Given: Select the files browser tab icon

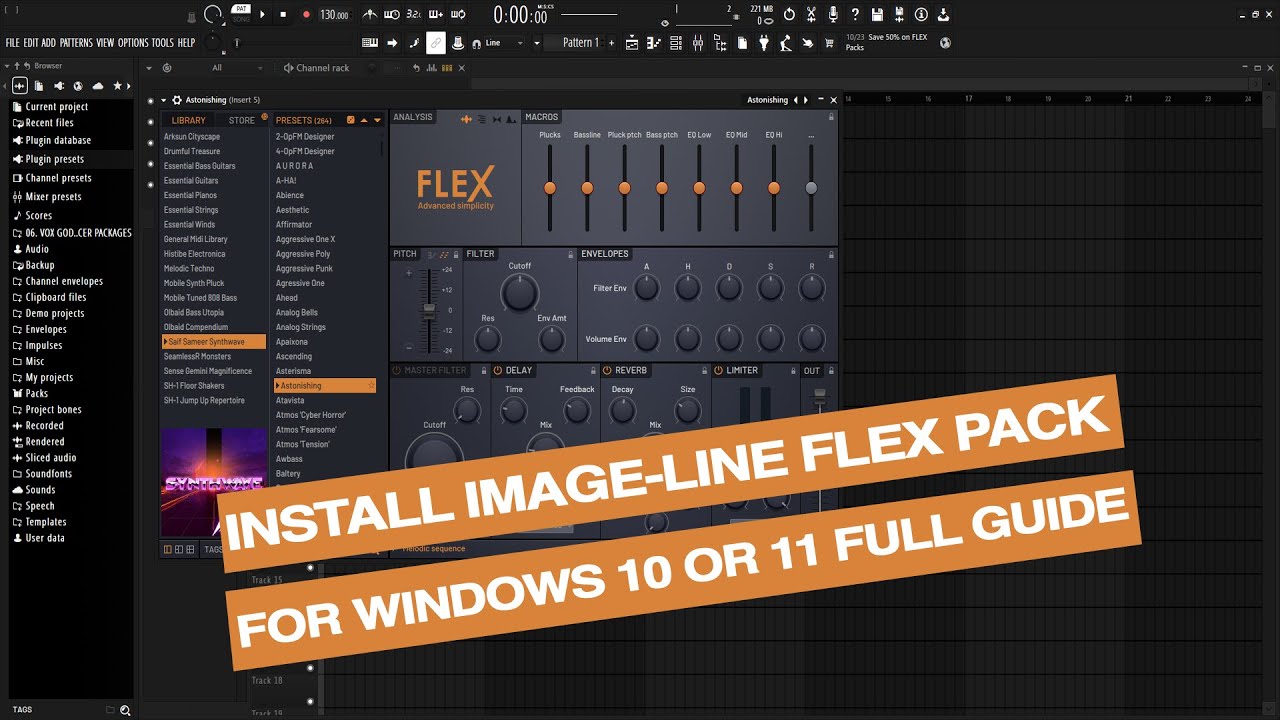Looking at the screenshot, I should click(39, 86).
